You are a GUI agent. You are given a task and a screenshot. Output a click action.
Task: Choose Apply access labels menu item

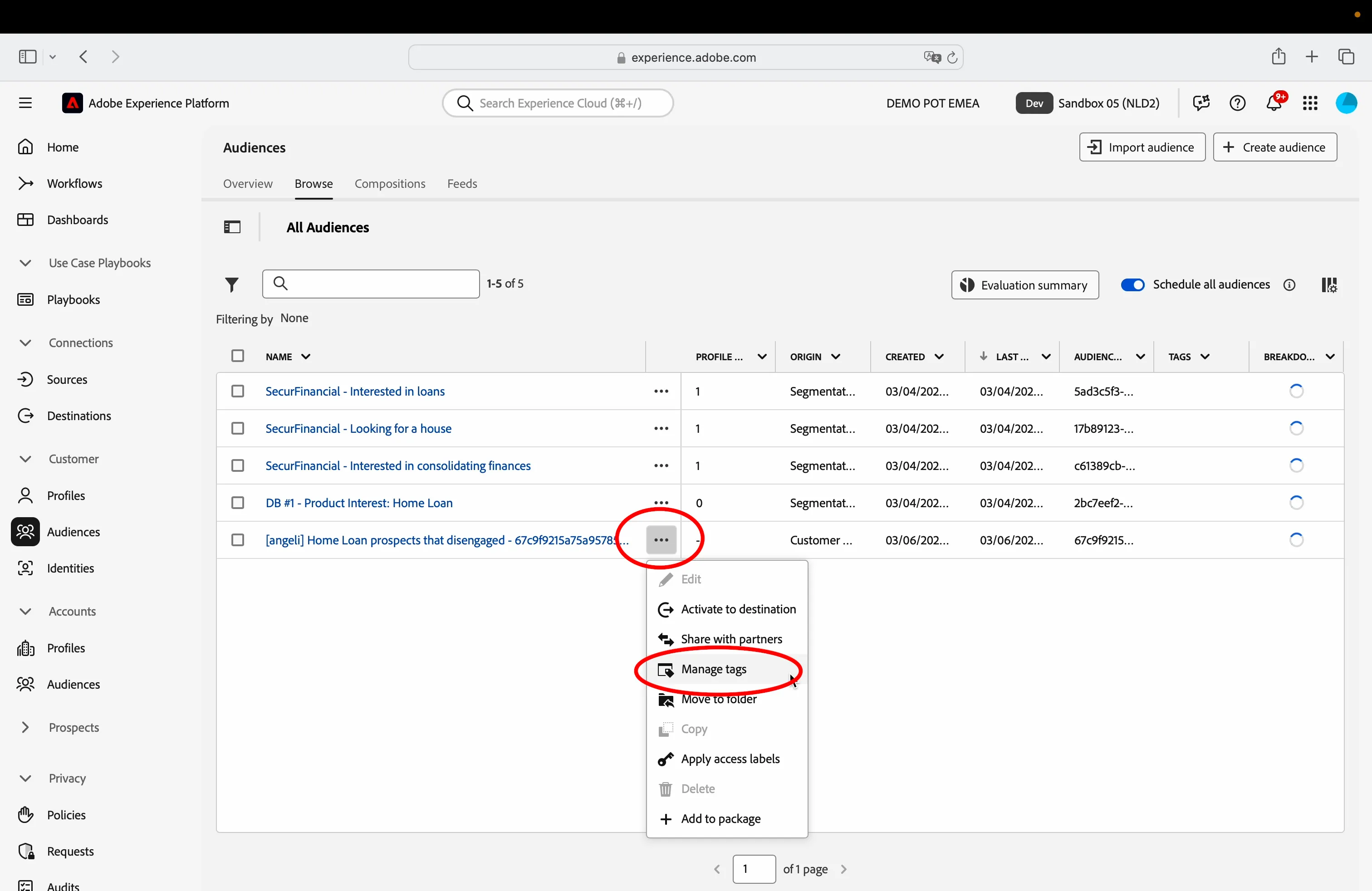[726, 759]
